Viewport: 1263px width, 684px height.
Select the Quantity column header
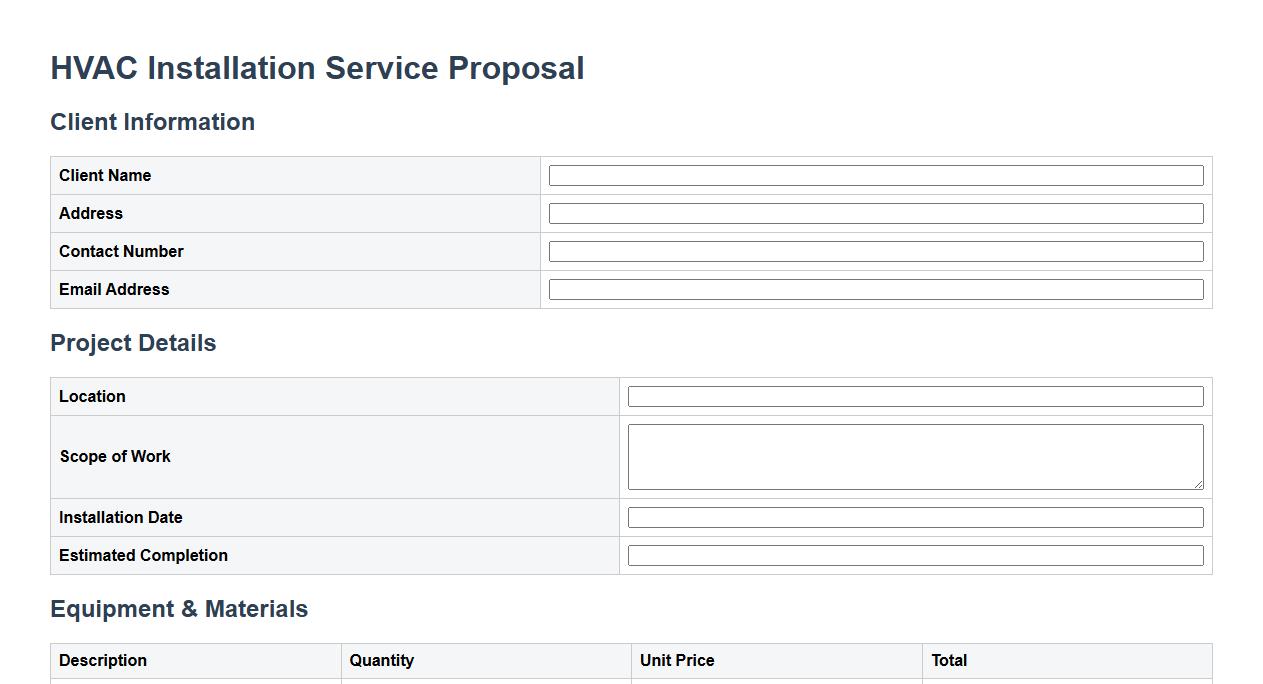(x=381, y=660)
